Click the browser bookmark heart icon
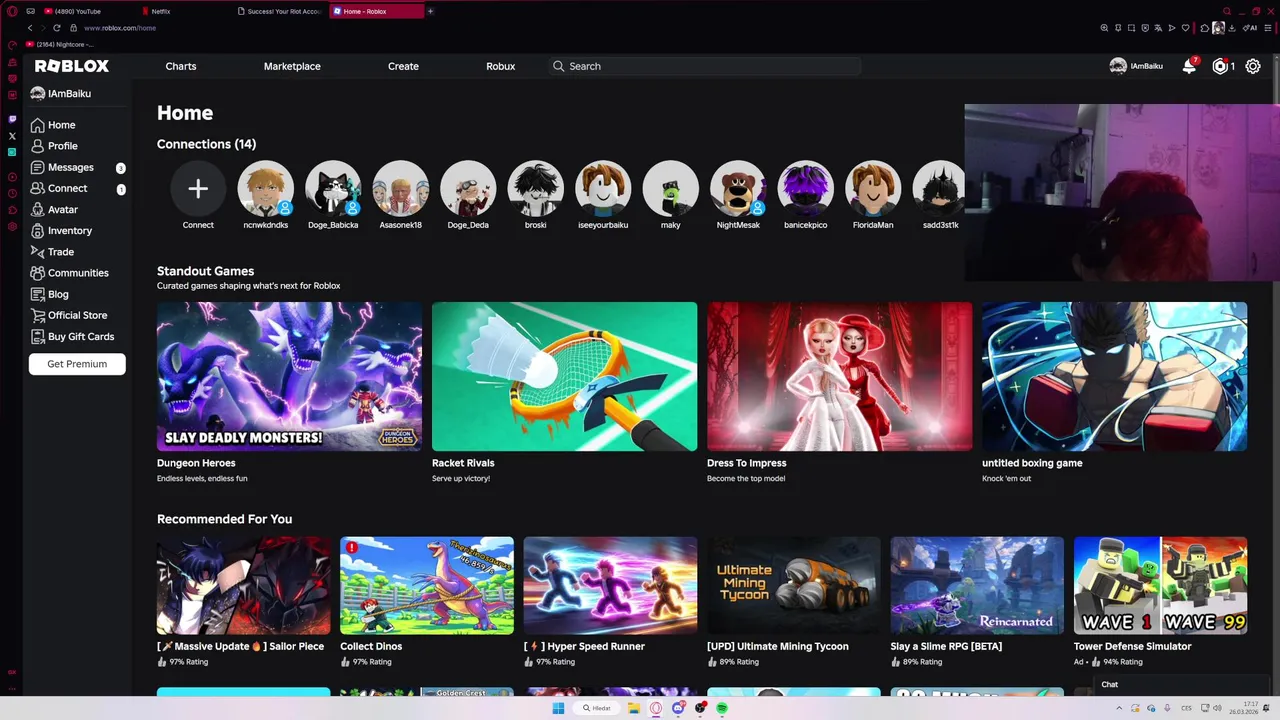The image size is (1280, 720). tap(1185, 28)
